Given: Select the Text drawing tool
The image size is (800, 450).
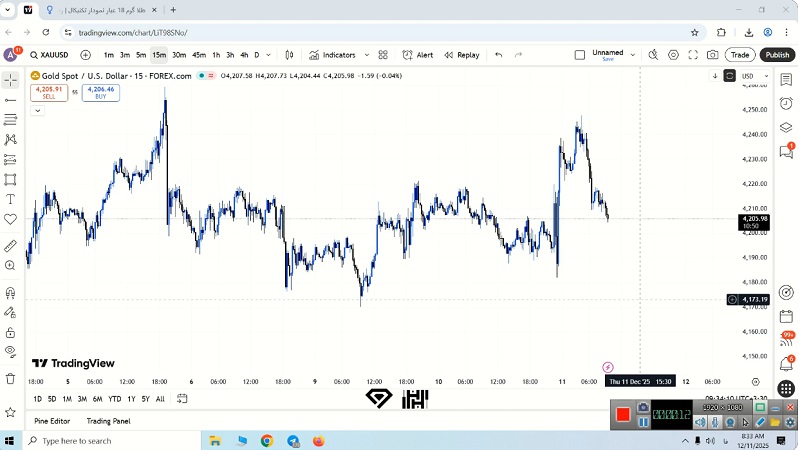Looking at the screenshot, I should click(x=11, y=199).
